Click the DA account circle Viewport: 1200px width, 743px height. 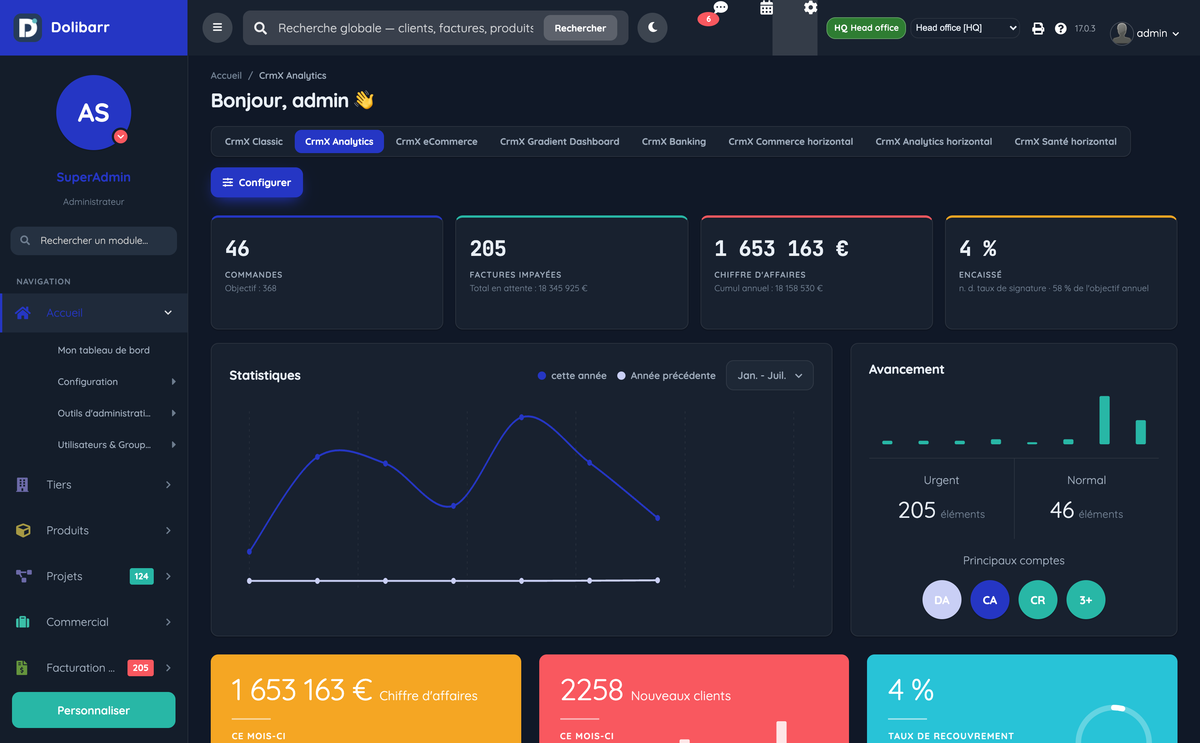942,600
